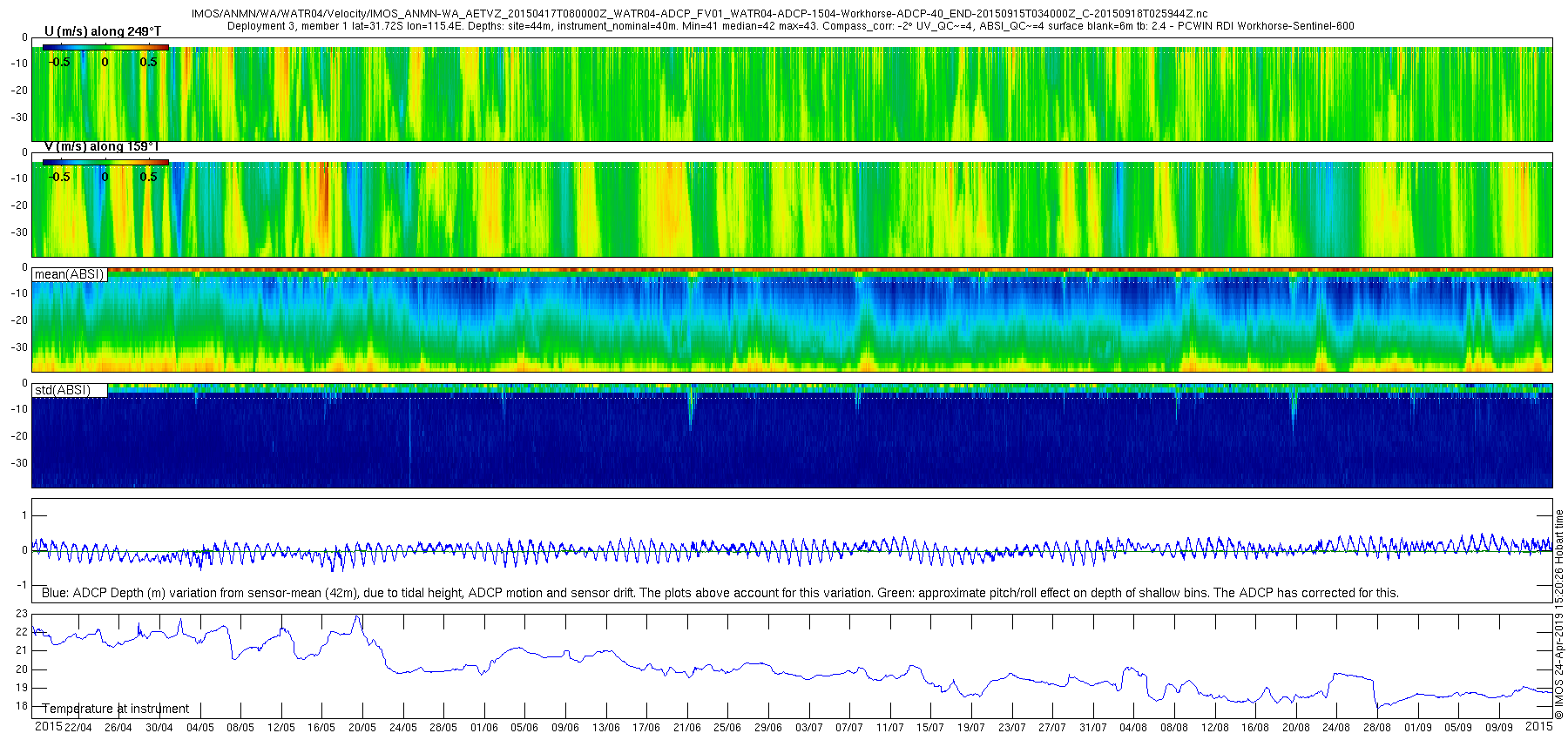The height and width of the screenshot is (740, 1568).
Task: Click the temperature axis value 19
Action: (22, 688)
